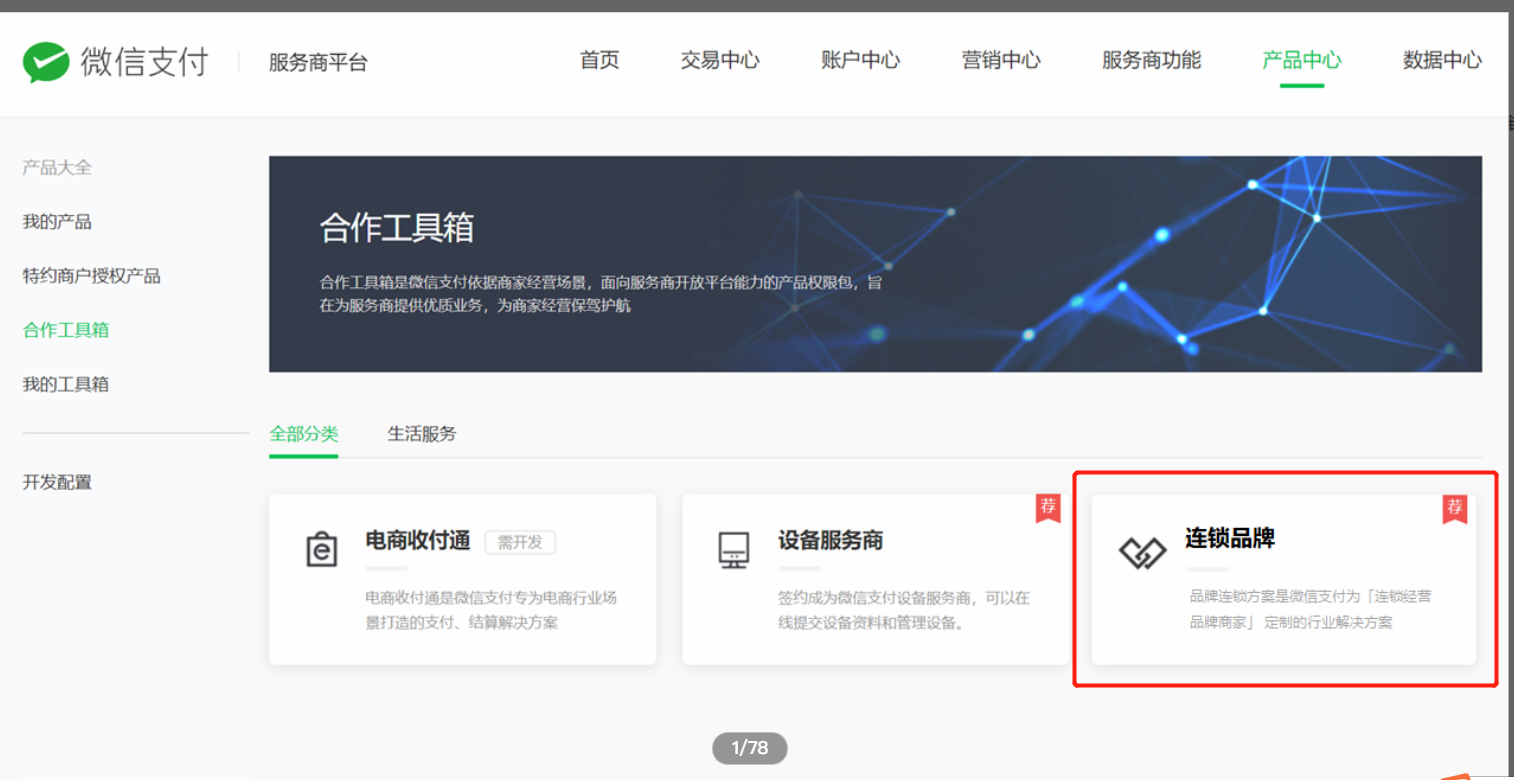Open the 交易中心 navigation menu
Screen dimensions: 1514x780
coord(720,60)
